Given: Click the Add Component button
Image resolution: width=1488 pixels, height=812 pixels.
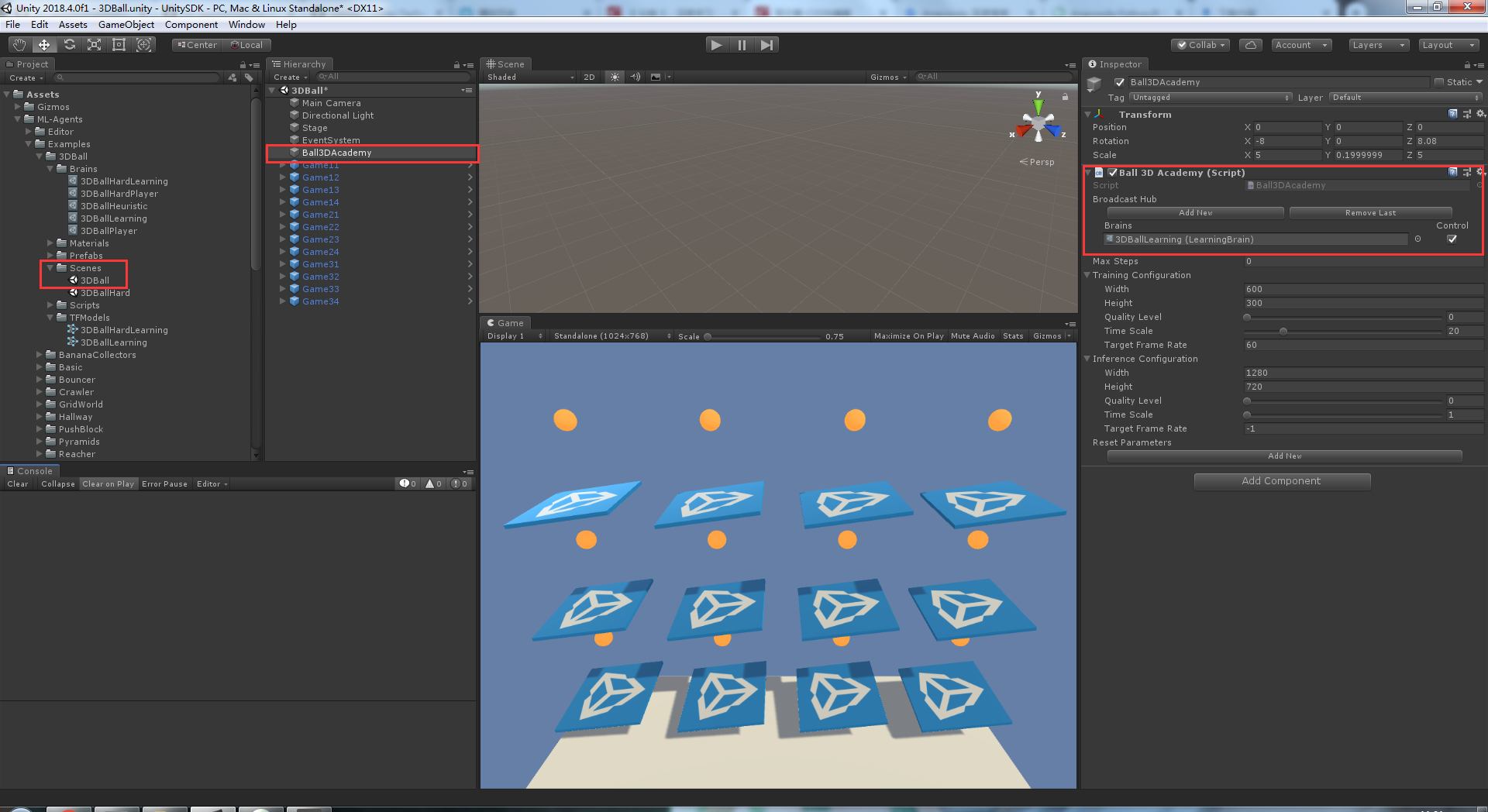Looking at the screenshot, I should click(x=1282, y=481).
